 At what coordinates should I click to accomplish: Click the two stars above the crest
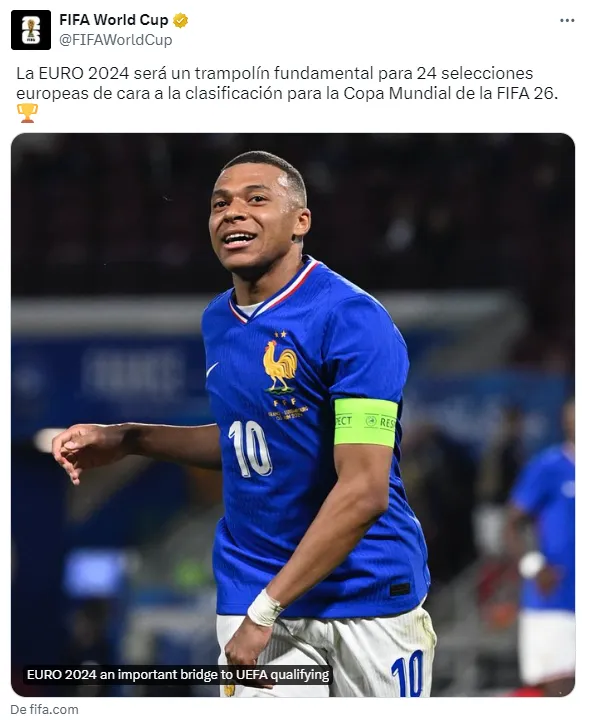click(x=281, y=334)
